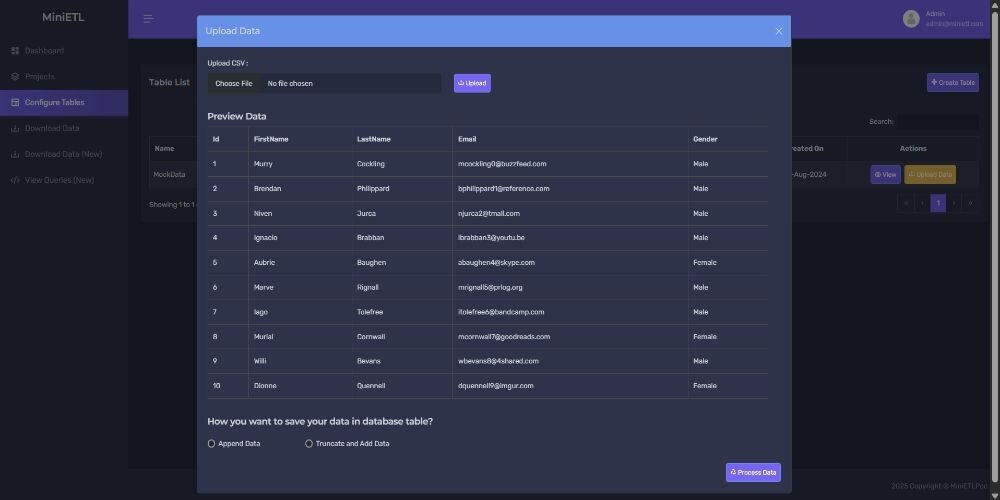1000x500 pixels.
Task: Click the yellow Upload Data row button
Action: point(929,175)
